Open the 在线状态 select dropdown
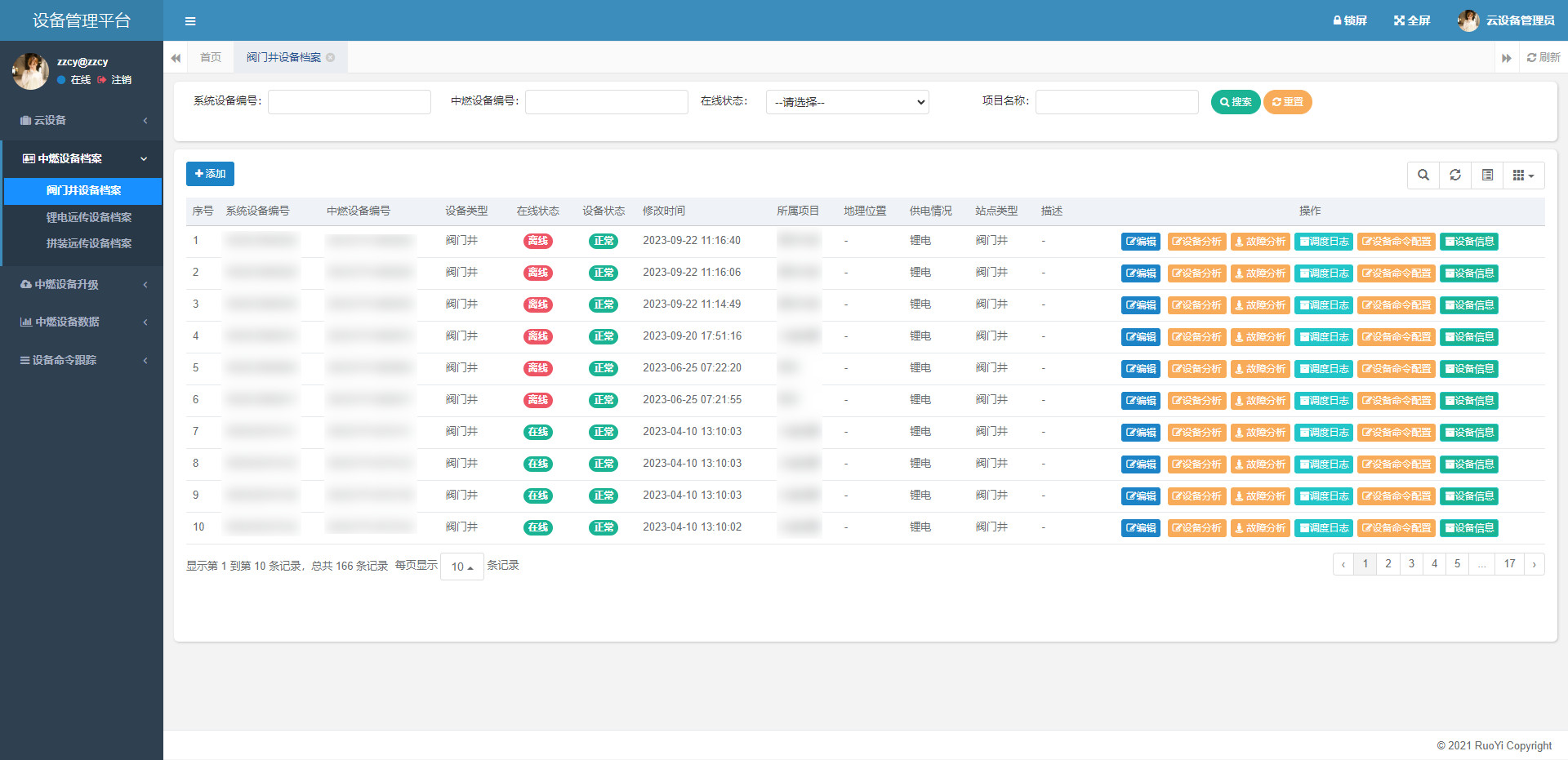The height and width of the screenshot is (760, 1568). 847,102
